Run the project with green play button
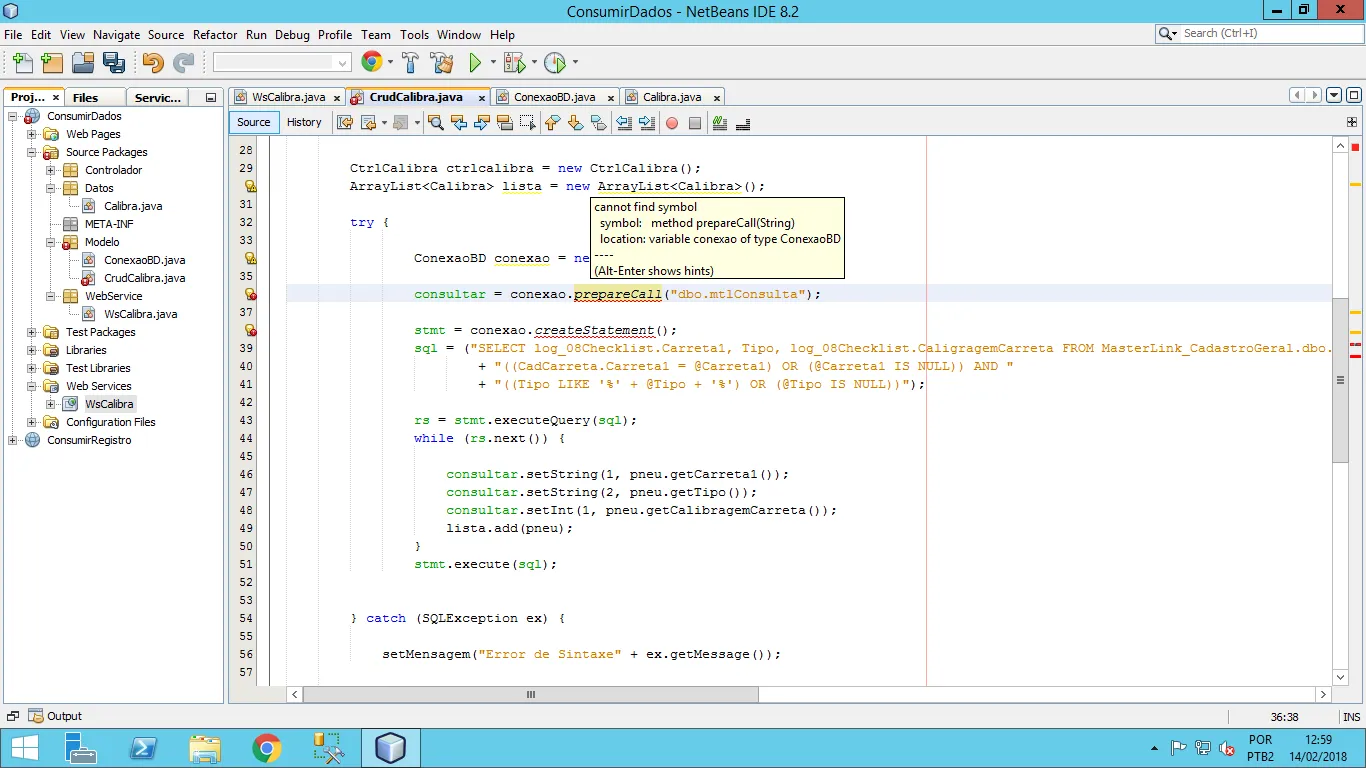The image size is (1366, 768). [476, 63]
